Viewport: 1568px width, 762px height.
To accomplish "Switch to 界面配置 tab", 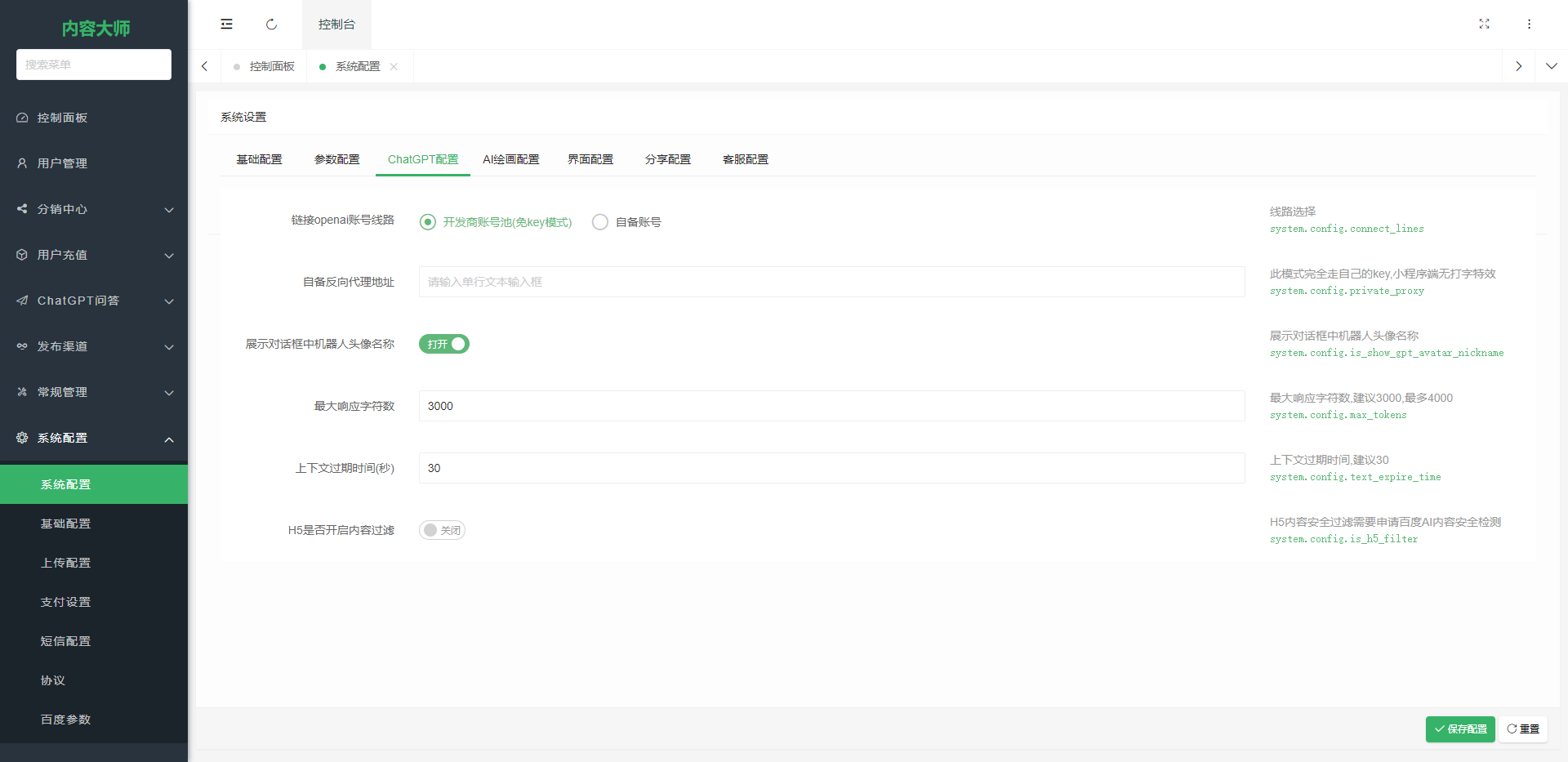I will point(590,159).
